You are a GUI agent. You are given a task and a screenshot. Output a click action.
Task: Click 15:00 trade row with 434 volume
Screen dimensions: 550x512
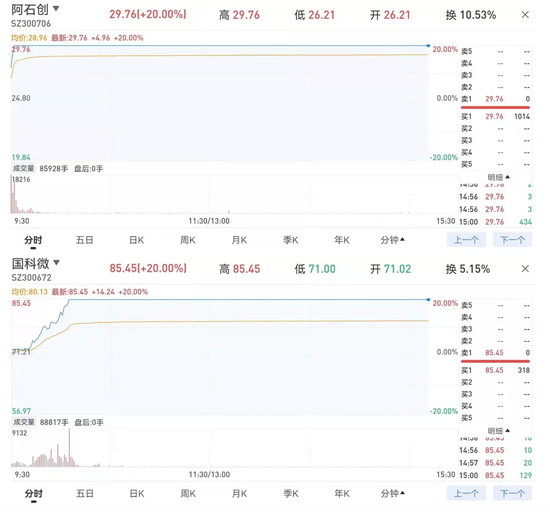point(495,222)
